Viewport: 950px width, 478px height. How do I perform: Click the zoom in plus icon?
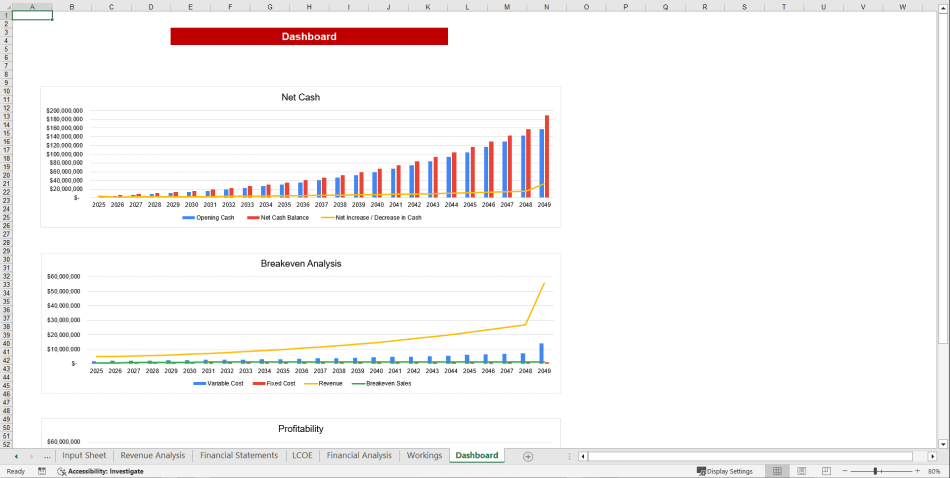pos(917,471)
